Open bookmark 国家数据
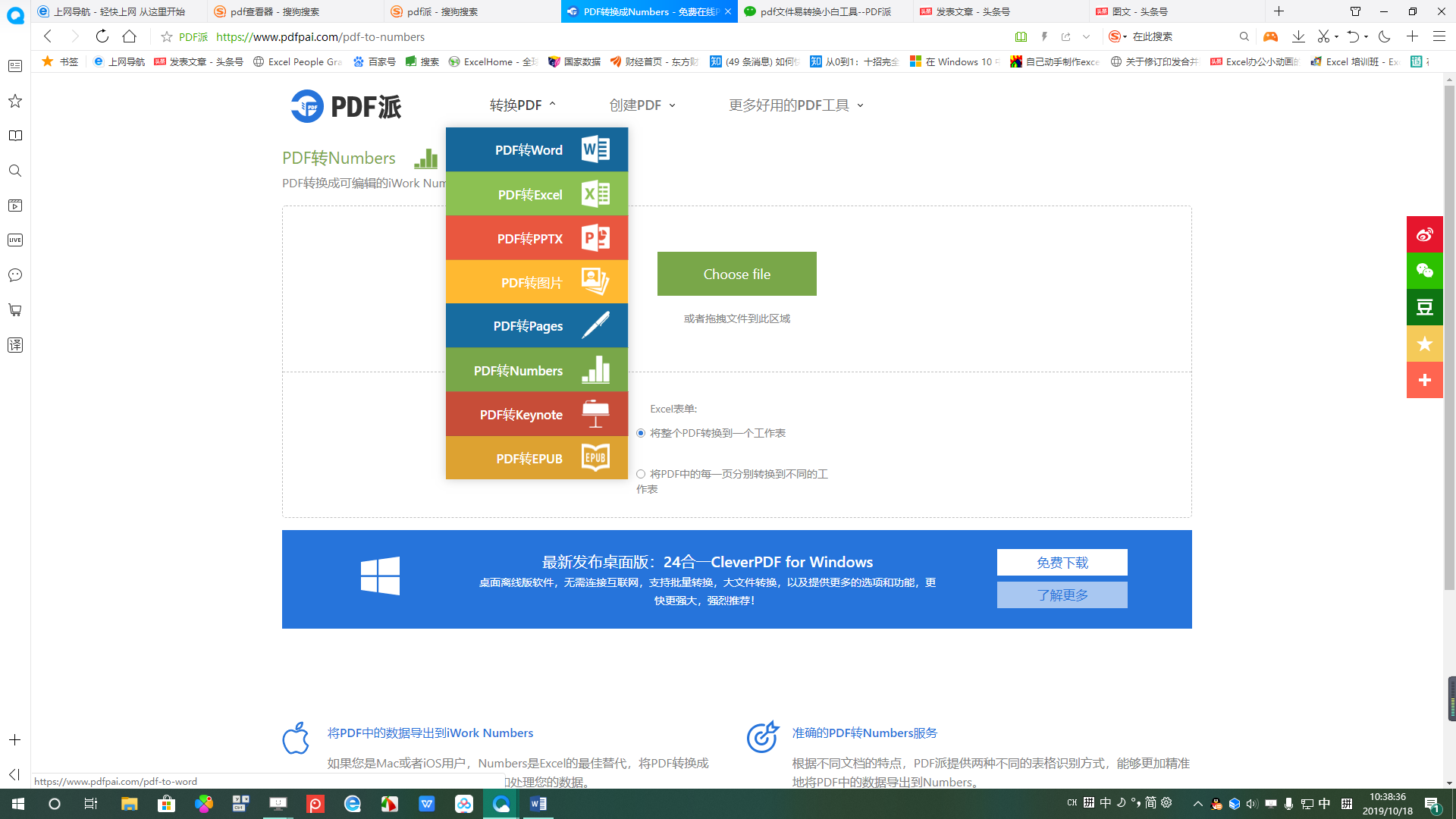The image size is (1456, 819). pos(574,61)
